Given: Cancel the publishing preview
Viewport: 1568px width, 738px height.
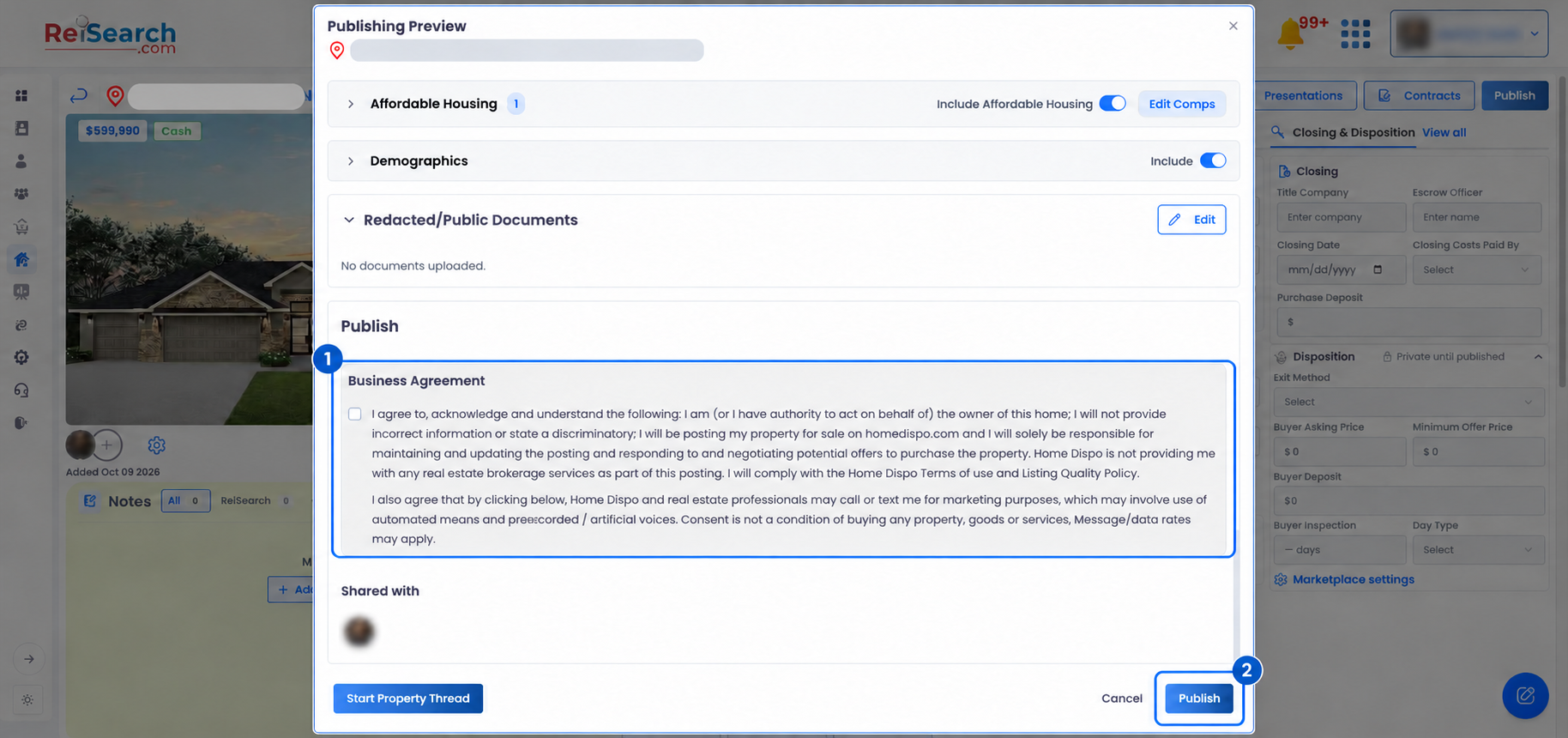Looking at the screenshot, I should pyautogui.click(x=1122, y=699).
